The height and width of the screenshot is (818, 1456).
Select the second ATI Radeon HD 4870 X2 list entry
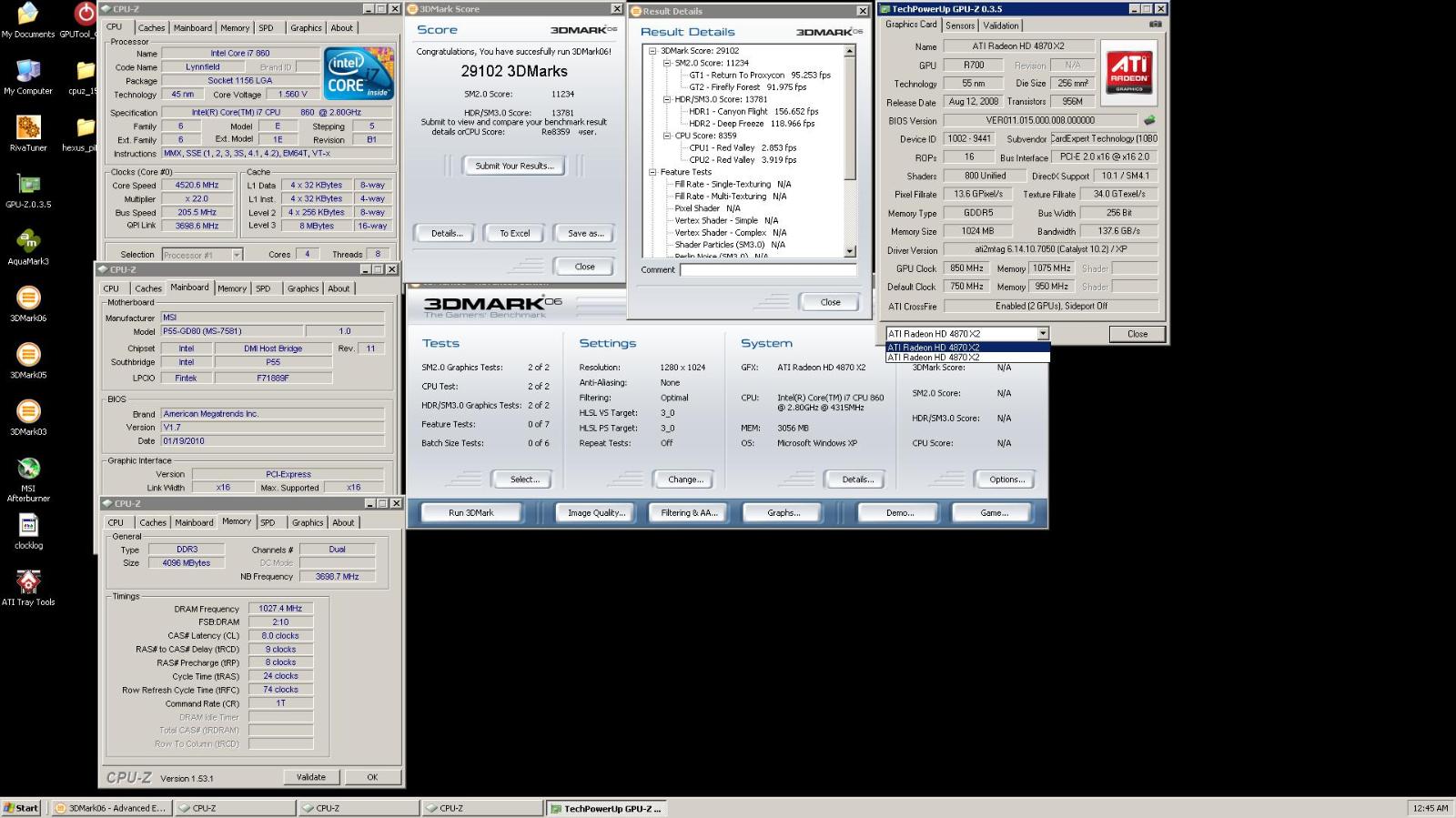tap(967, 357)
